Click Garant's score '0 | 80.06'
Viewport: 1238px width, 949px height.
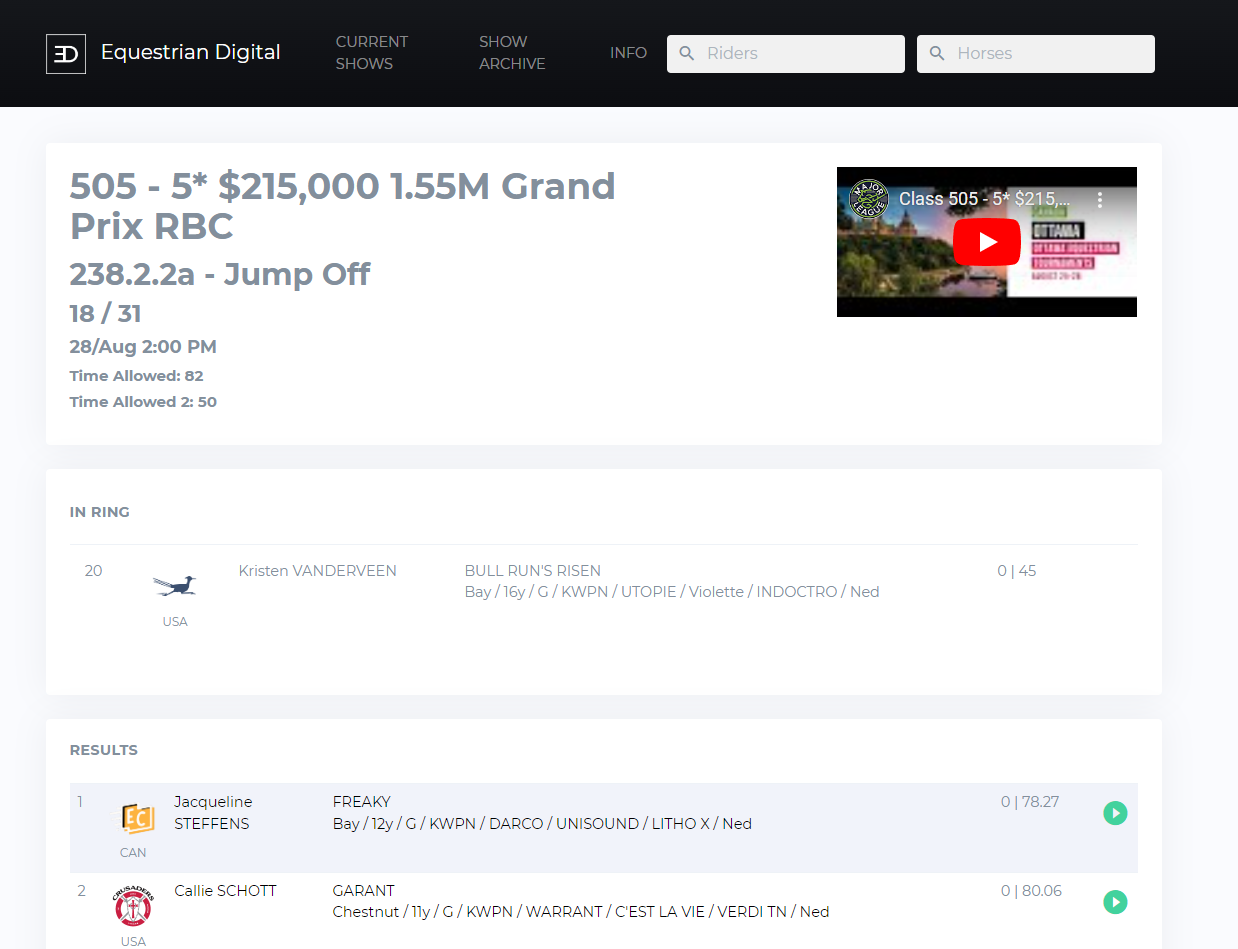(x=1031, y=891)
